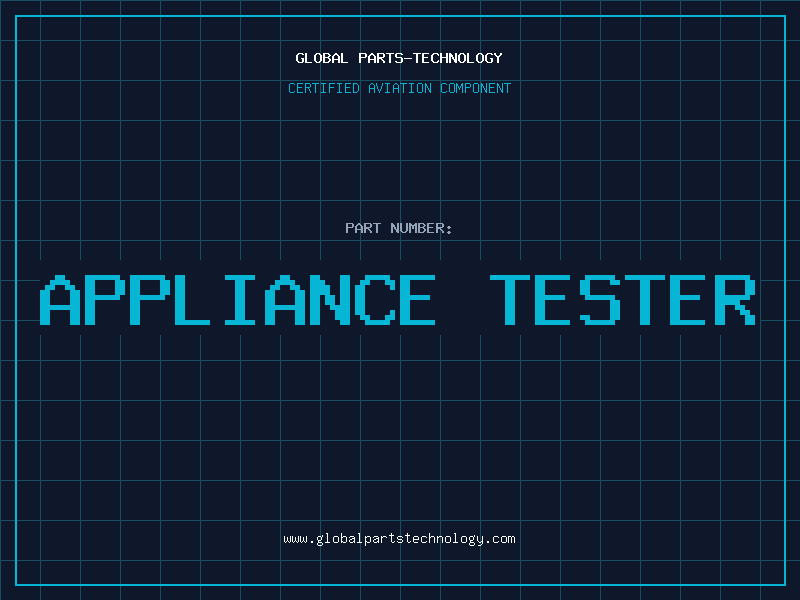Click the APPLIANCE TESTER large text
Viewport: 800px width, 600px height.
point(398,300)
